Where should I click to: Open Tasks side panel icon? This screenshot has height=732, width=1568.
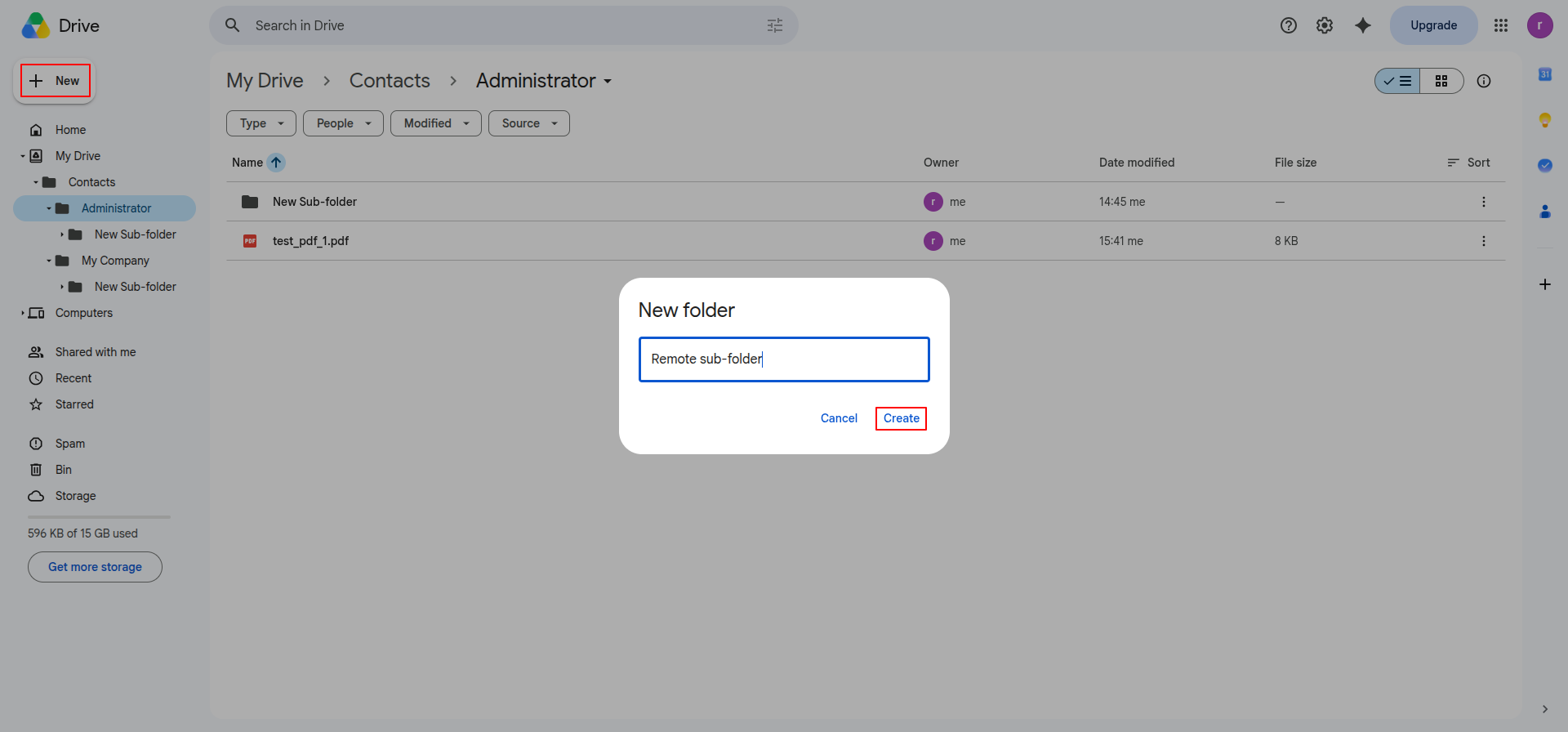[x=1545, y=165]
